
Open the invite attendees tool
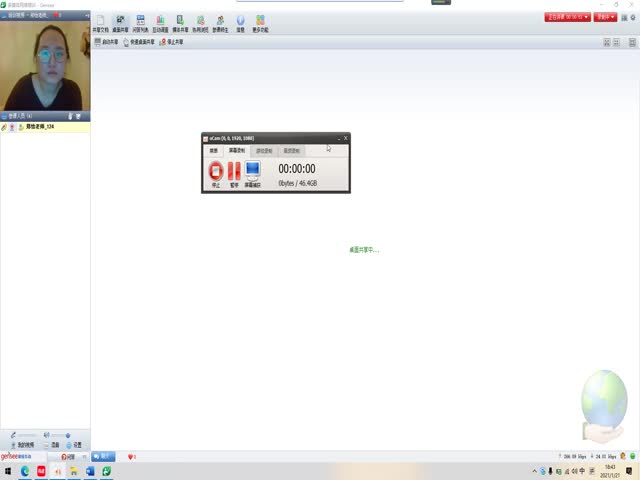coord(219,23)
